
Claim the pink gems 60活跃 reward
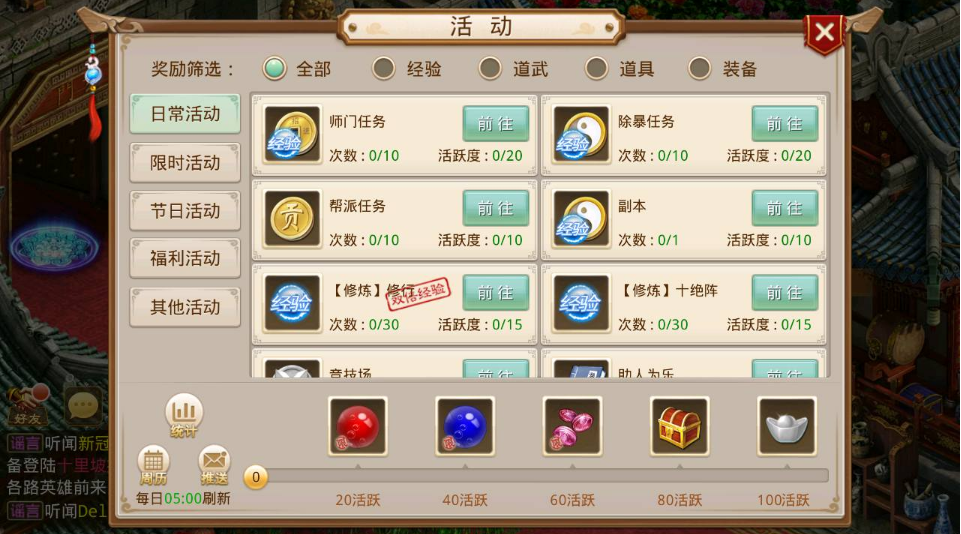(572, 426)
